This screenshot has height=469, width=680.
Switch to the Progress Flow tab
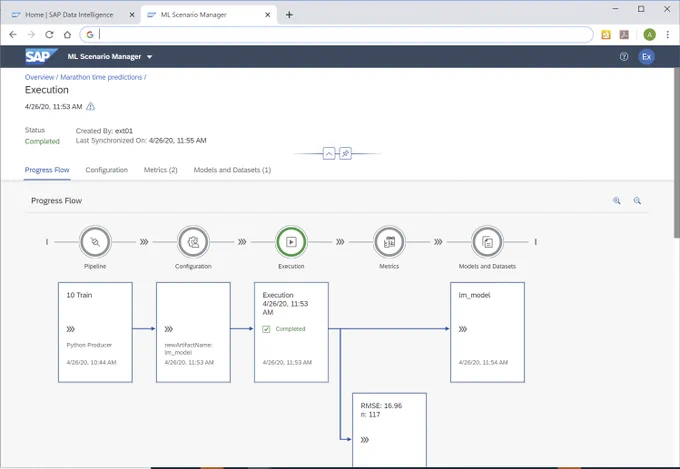tap(47, 170)
